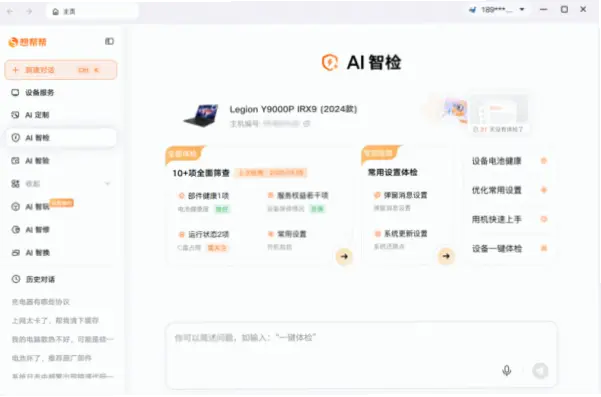Viewport: 601px width, 397px height.
Task: Start voice input with the microphone icon
Action: (x=507, y=370)
